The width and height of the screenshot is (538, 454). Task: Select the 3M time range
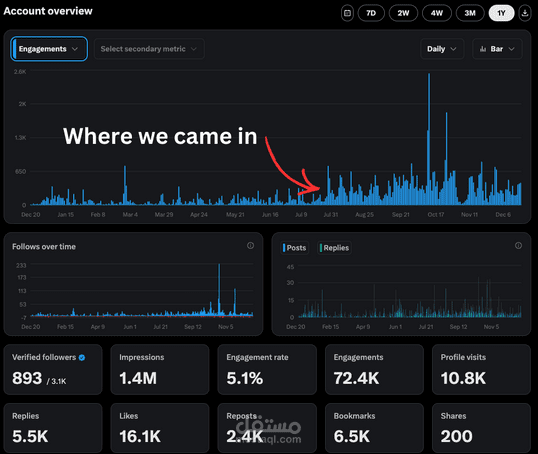tap(470, 13)
